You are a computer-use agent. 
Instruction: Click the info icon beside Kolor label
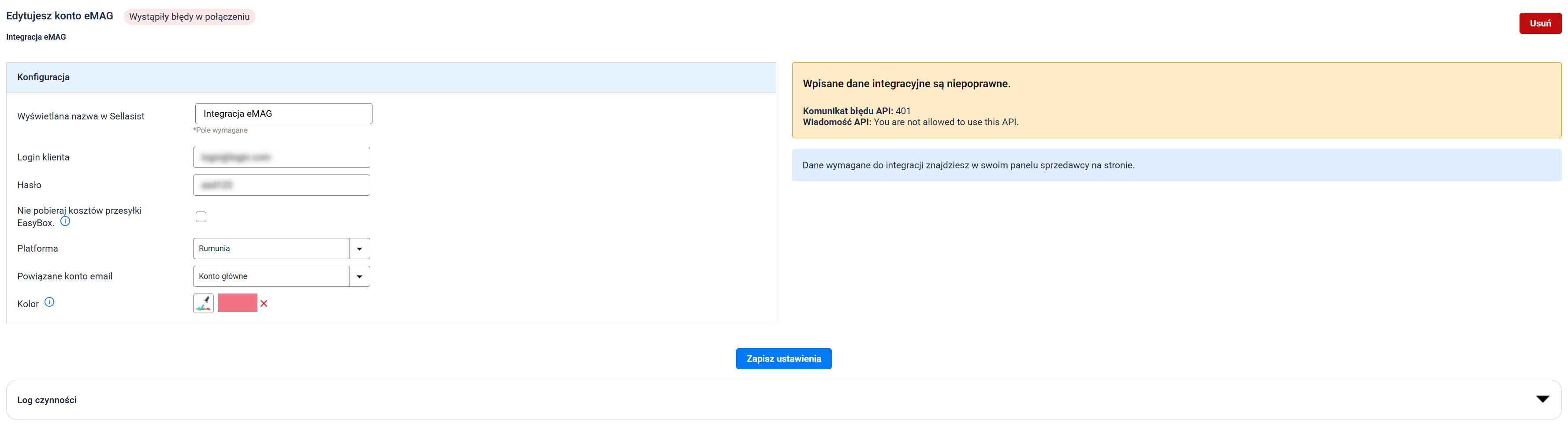click(x=49, y=302)
